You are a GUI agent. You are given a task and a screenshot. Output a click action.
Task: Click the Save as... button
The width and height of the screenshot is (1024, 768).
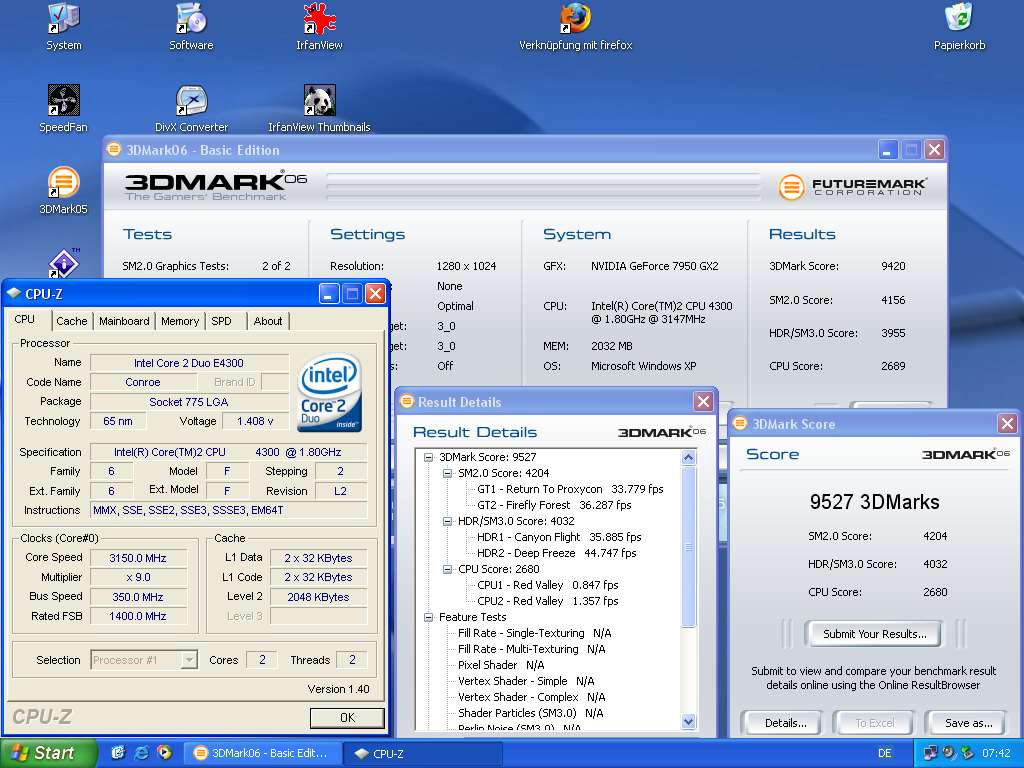tap(968, 723)
